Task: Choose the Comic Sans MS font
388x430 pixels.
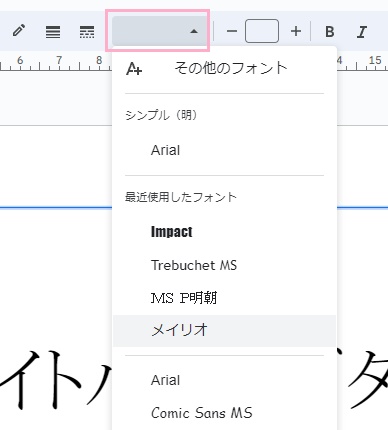Action: click(x=224, y=413)
